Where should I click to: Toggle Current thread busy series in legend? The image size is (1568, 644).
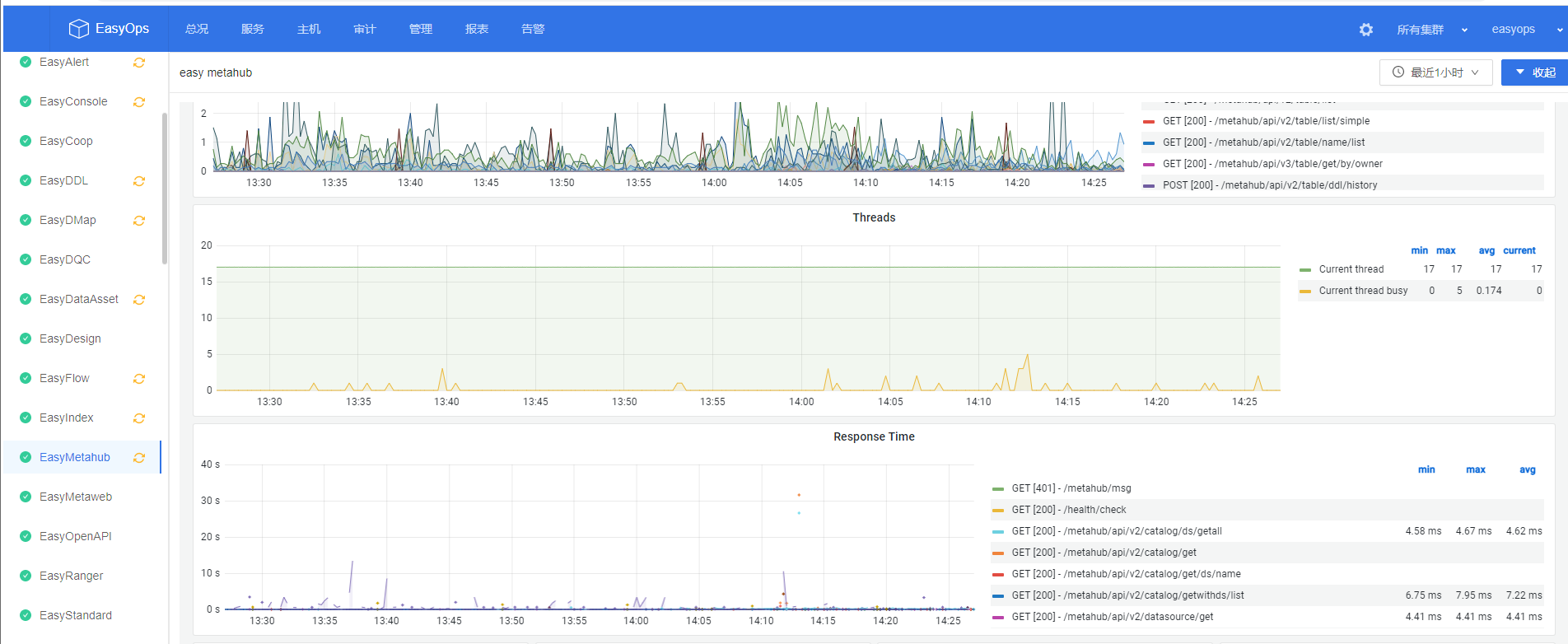(x=1363, y=291)
